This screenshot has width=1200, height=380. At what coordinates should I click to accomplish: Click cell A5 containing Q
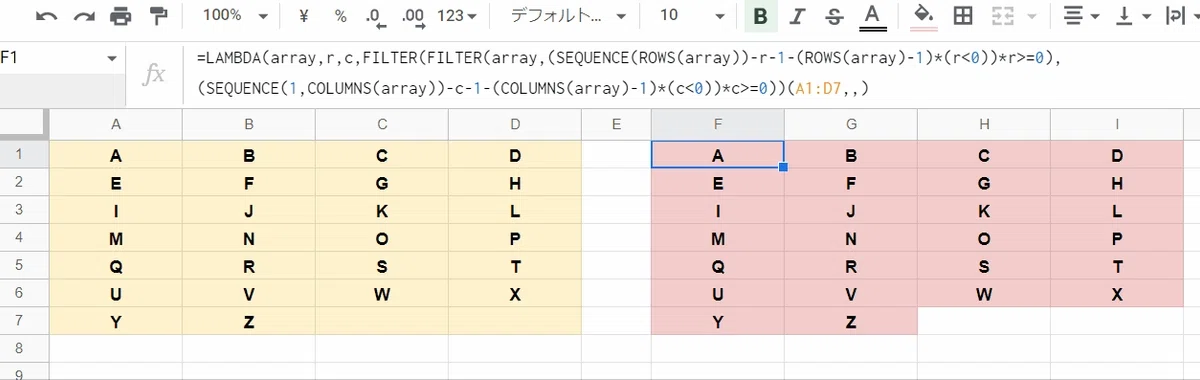[116, 266]
